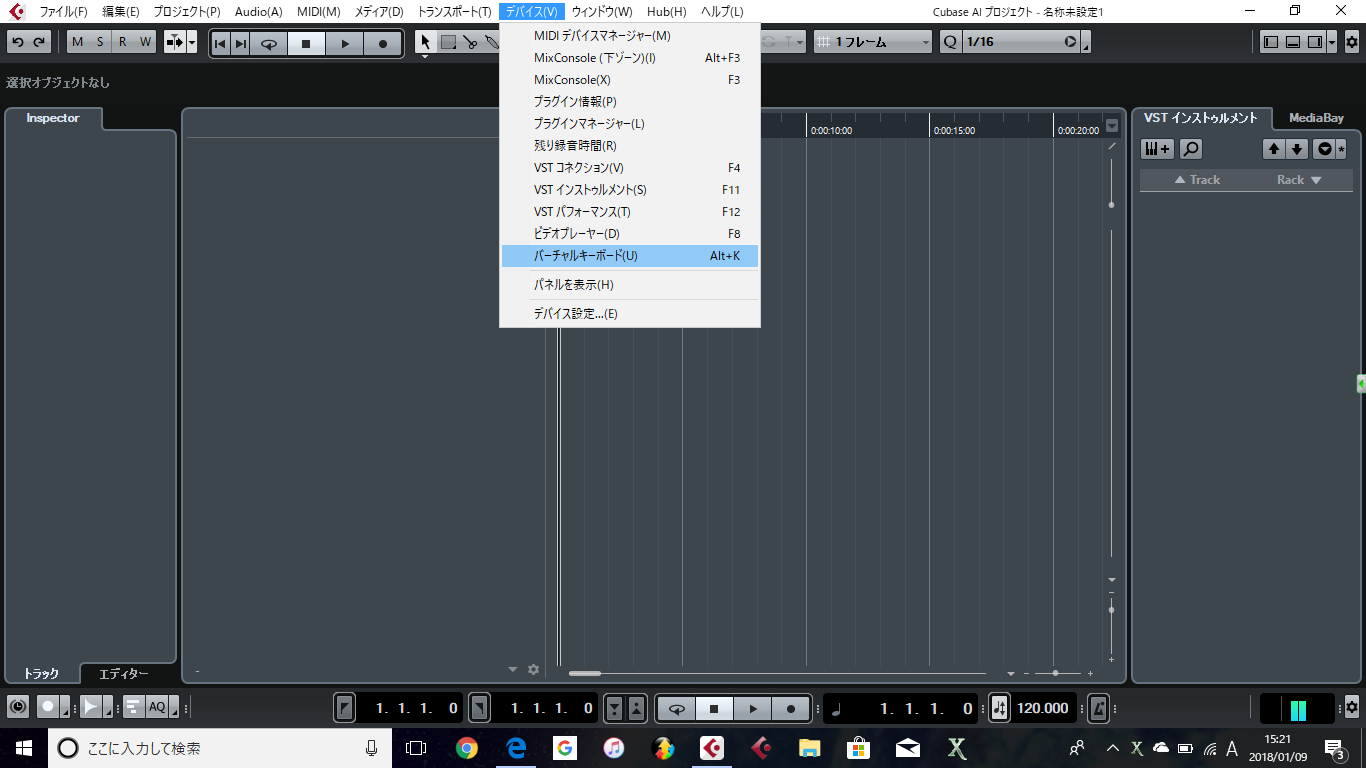Viewport: 1366px width, 768px height.
Task: Expand the Rack section header
Action: tap(1299, 180)
